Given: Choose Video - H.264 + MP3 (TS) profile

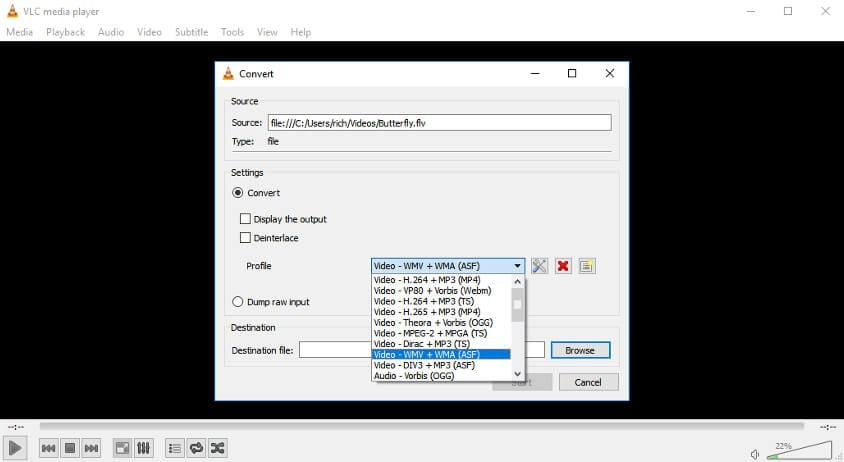Looking at the screenshot, I should pos(441,301).
